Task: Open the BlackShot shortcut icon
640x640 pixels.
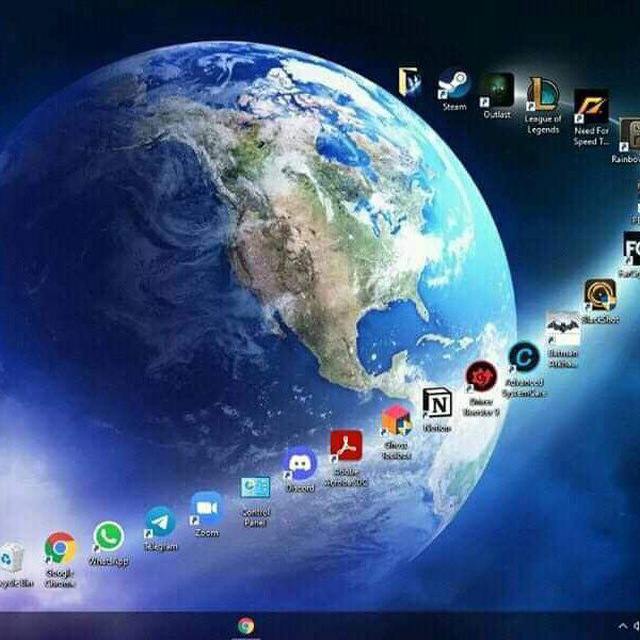Action: tap(600, 295)
